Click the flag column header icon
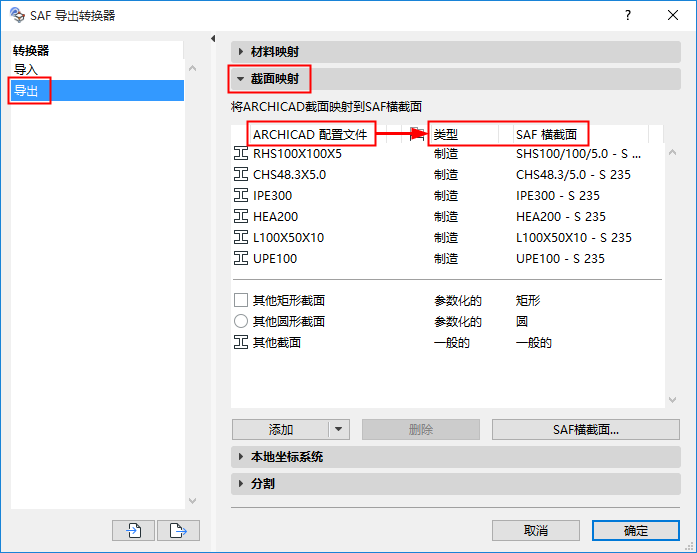The image size is (697, 553). tap(417, 134)
